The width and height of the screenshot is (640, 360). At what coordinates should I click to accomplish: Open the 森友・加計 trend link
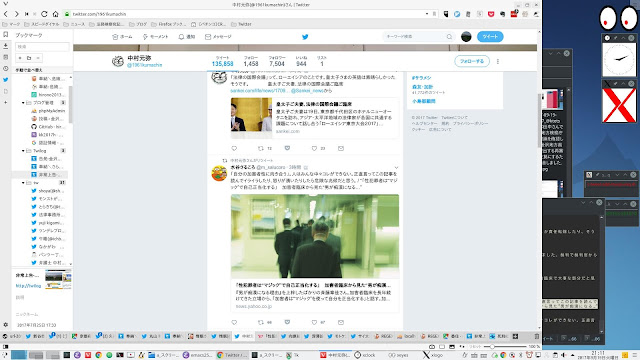[x=422, y=87]
